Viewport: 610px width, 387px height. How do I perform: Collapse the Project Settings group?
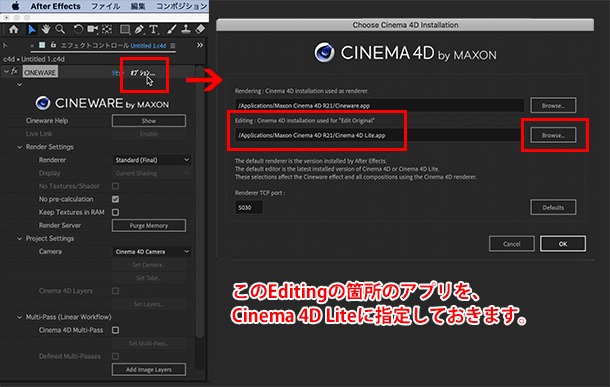pos(19,238)
